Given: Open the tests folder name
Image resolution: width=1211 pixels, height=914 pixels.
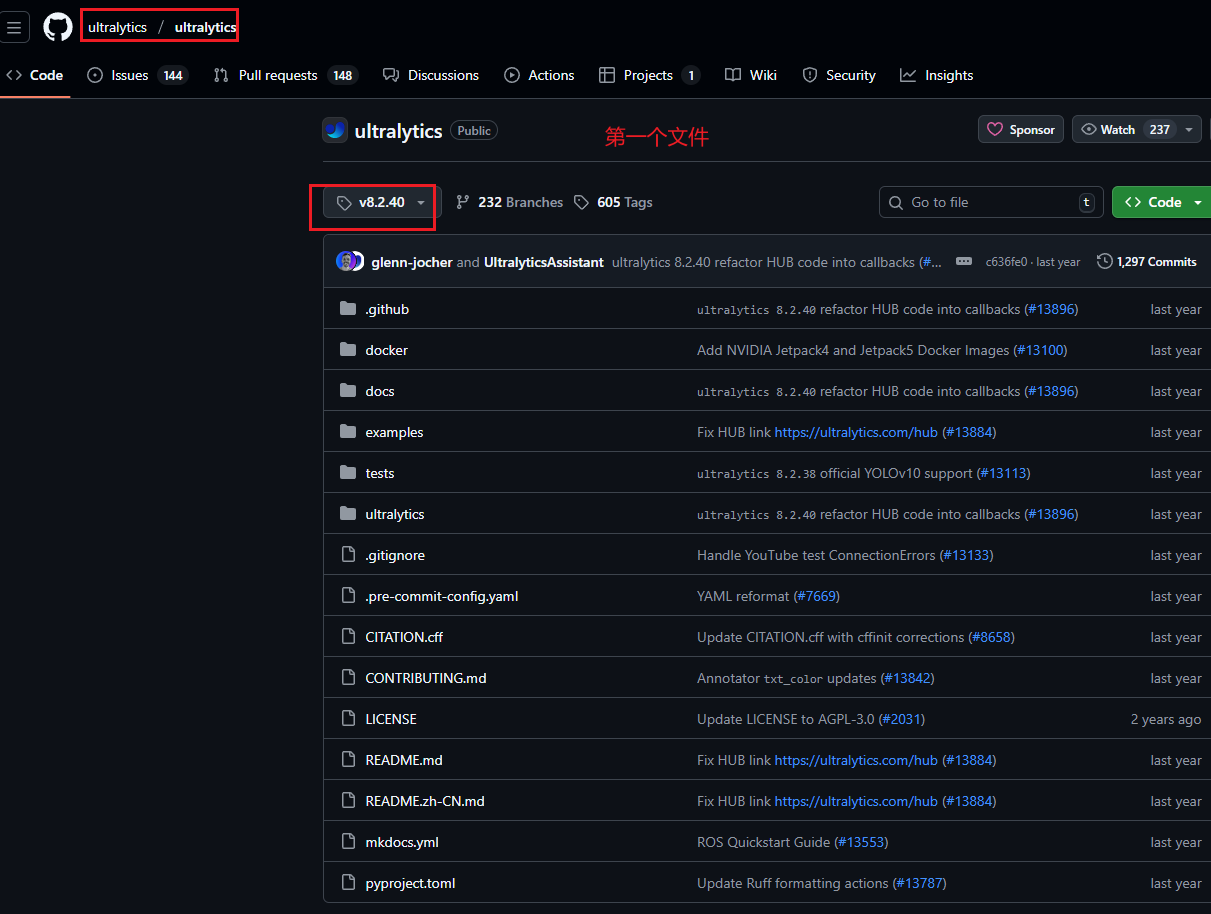Looking at the screenshot, I should (x=380, y=473).
